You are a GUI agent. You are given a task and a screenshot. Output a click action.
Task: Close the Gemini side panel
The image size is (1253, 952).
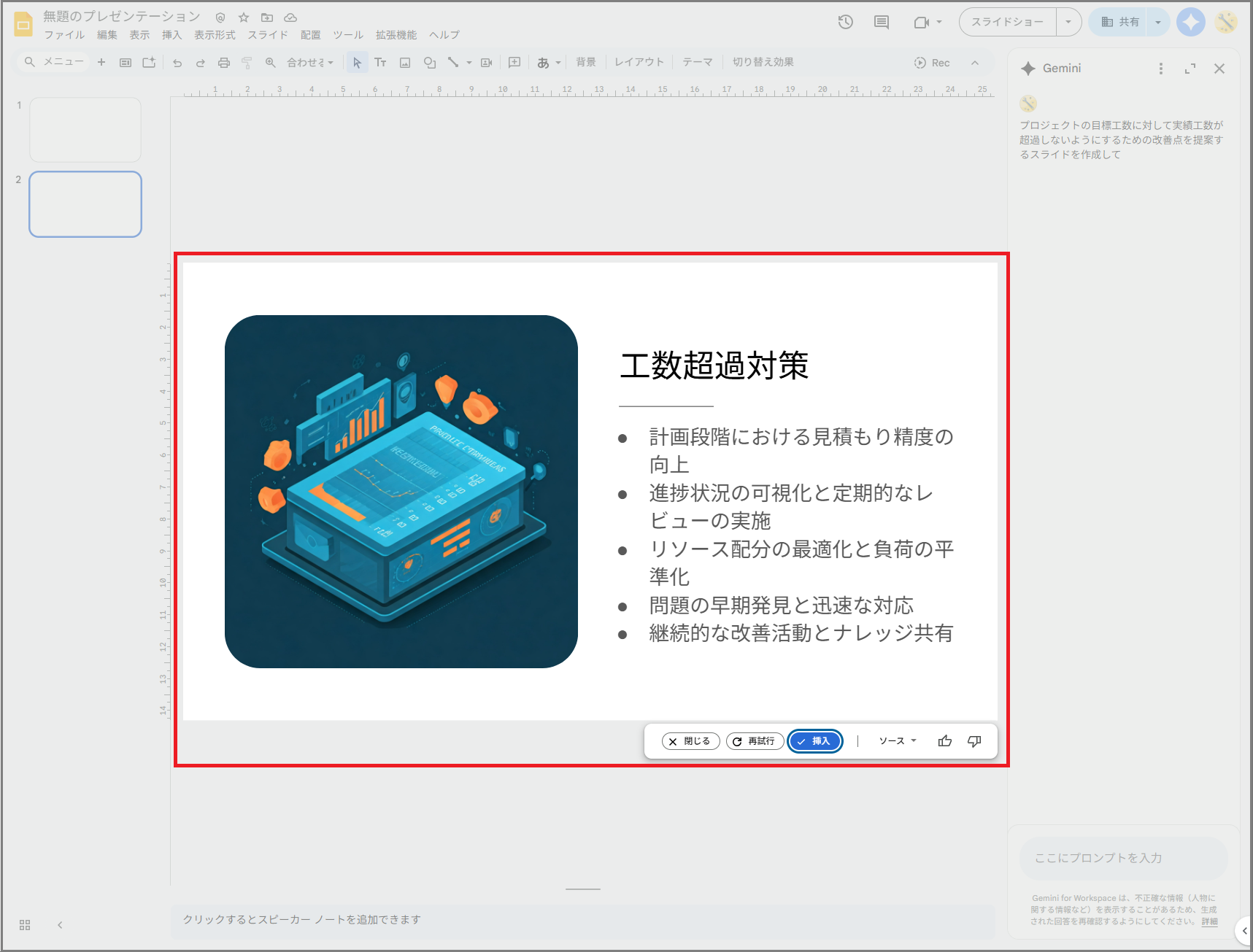(x=1219, y=69)
